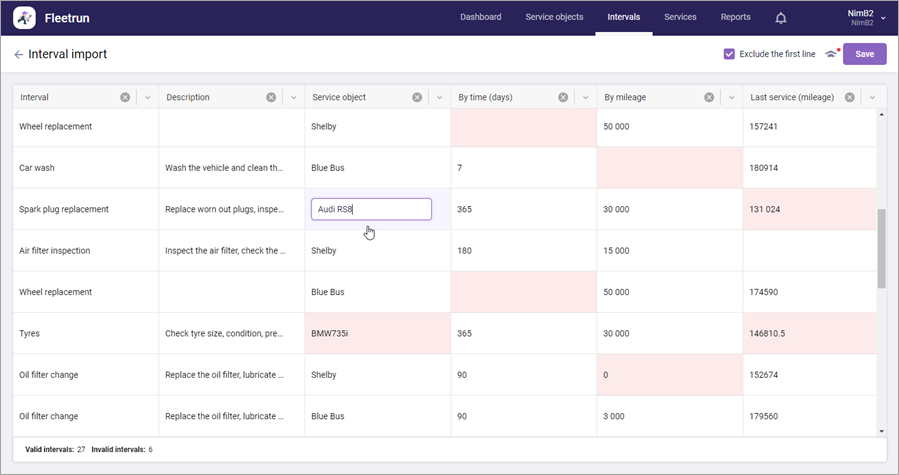The image size is (899, 475).
Task: Expand the Interval column dropdown
Action: pyautogui.click(x=147, y=98)
